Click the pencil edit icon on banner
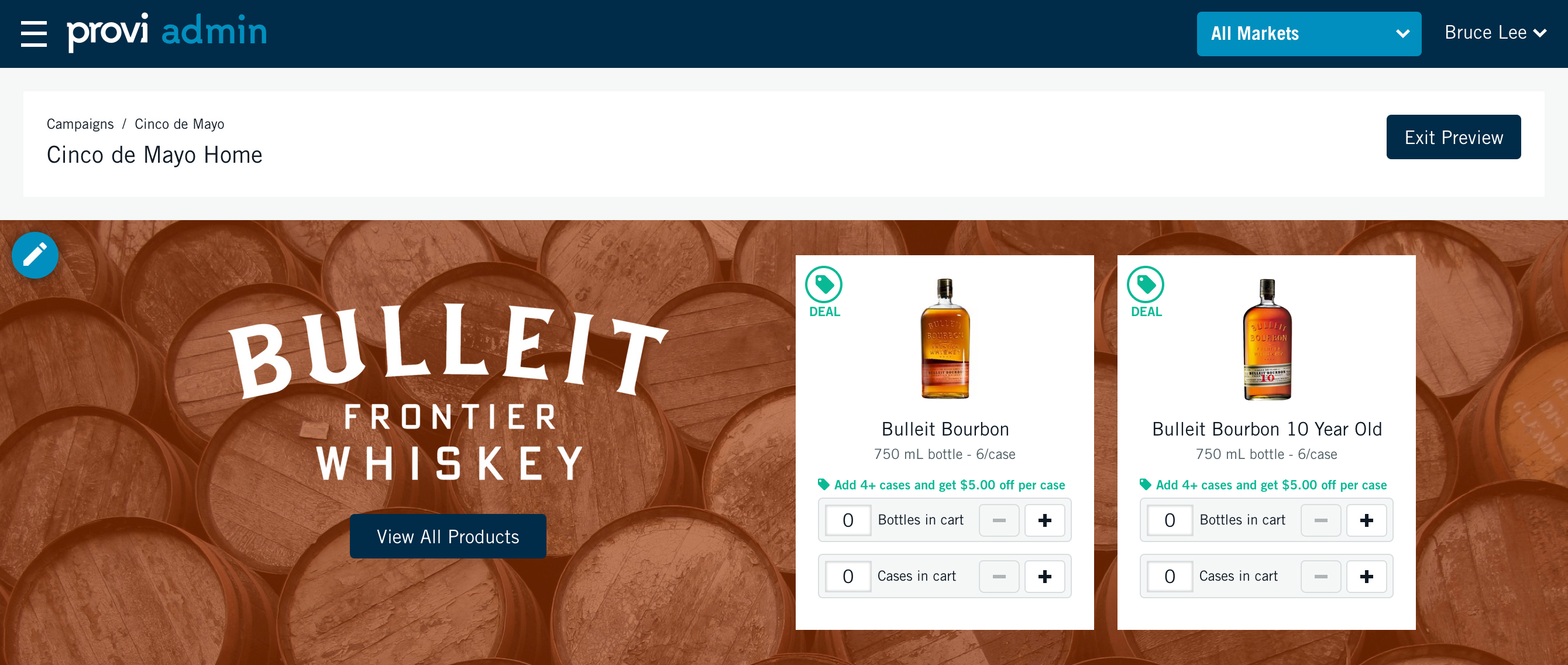 pyautogui.click(x=35, y=255)
